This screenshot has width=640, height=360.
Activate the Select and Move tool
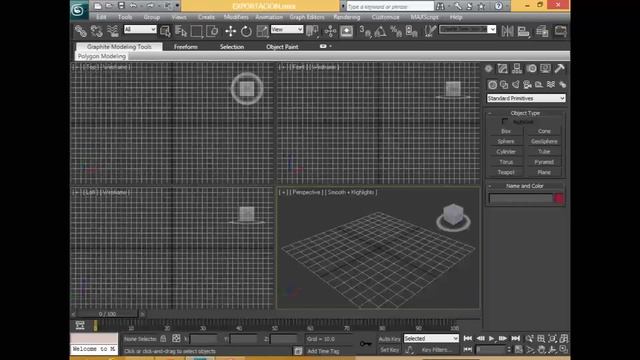coord(230,31)
